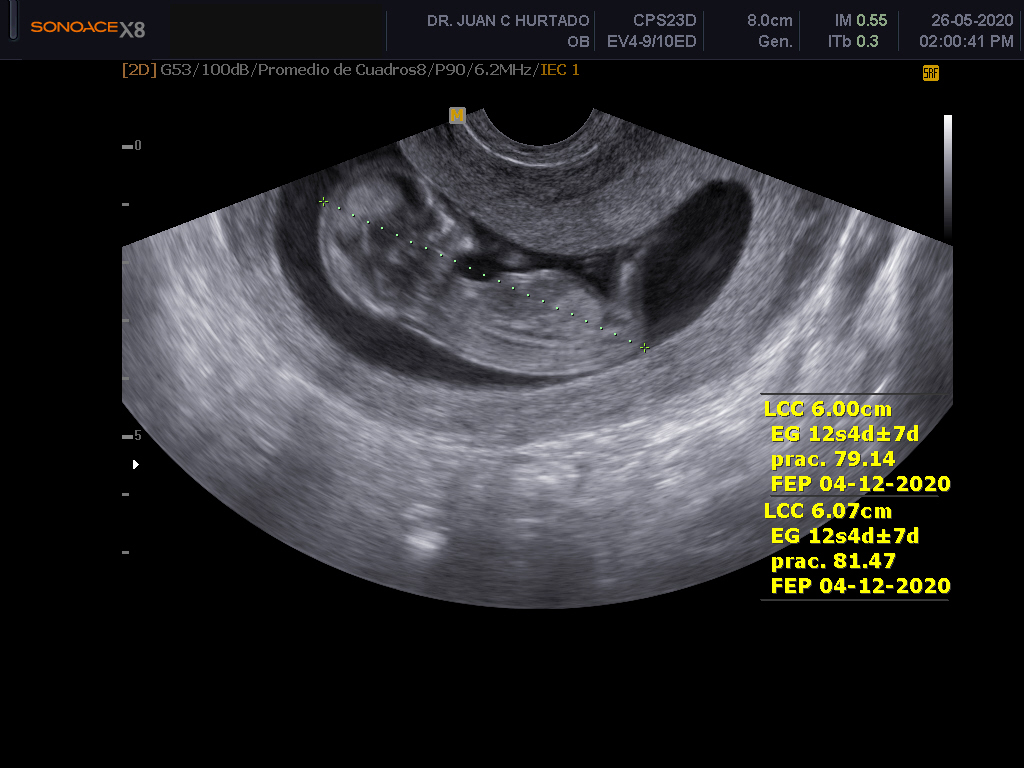Click the text G53/100dB
This screenshot has width=1024, height=768.
click(206, 70)
